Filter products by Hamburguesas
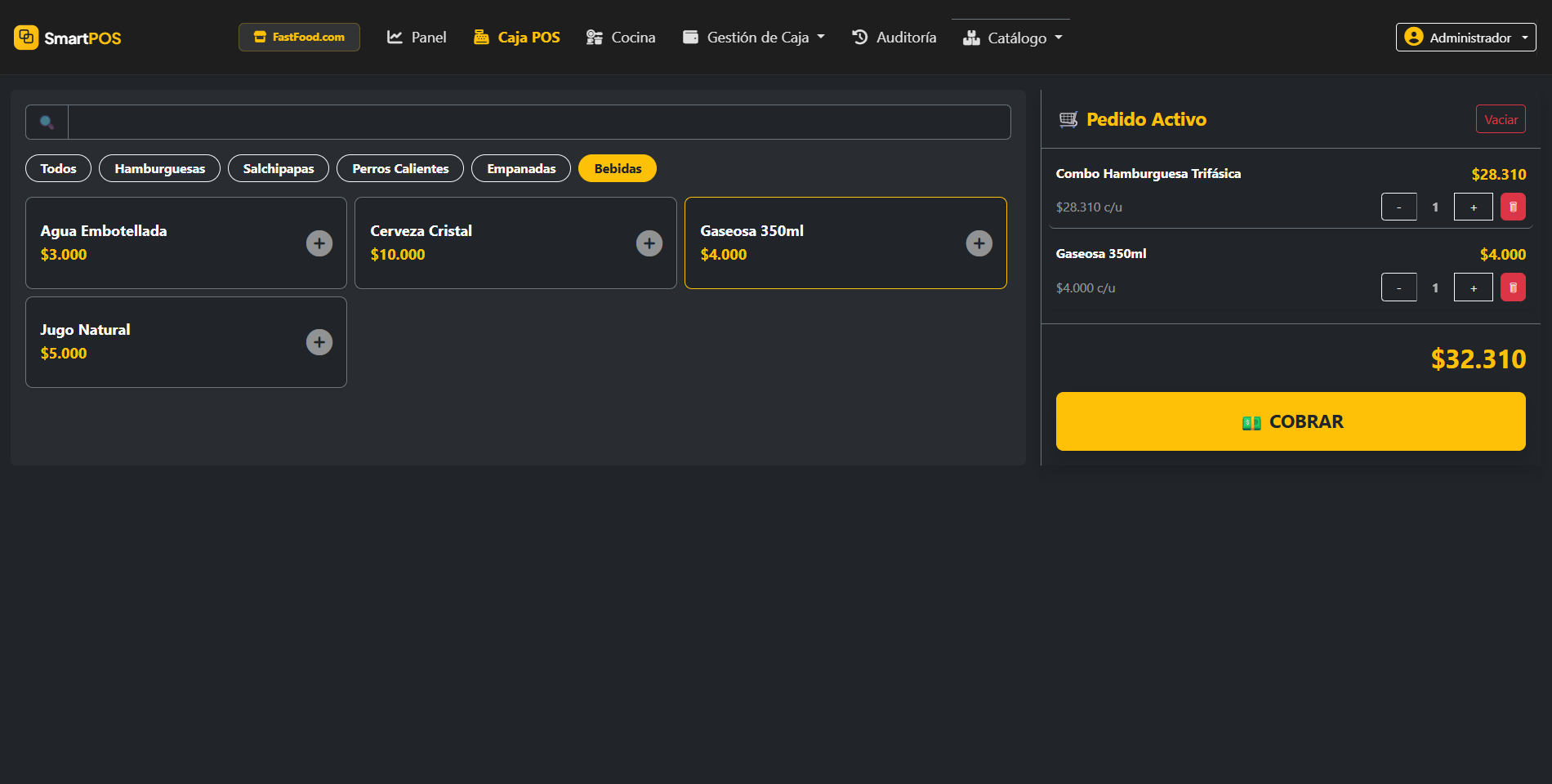 [x=159, y=168]
